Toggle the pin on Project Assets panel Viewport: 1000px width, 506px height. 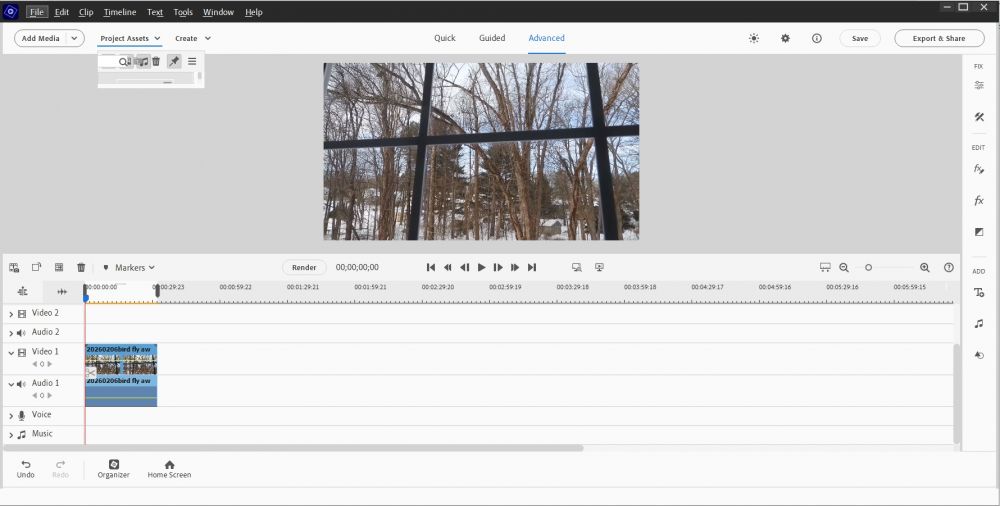[x=174, y=61]
